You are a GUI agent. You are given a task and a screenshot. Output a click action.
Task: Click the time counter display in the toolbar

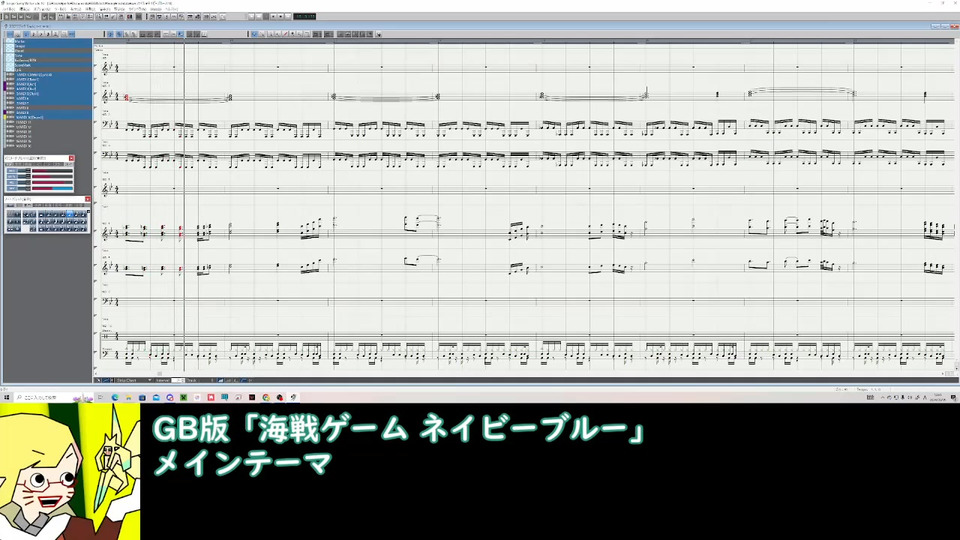(x=304, y=17)
